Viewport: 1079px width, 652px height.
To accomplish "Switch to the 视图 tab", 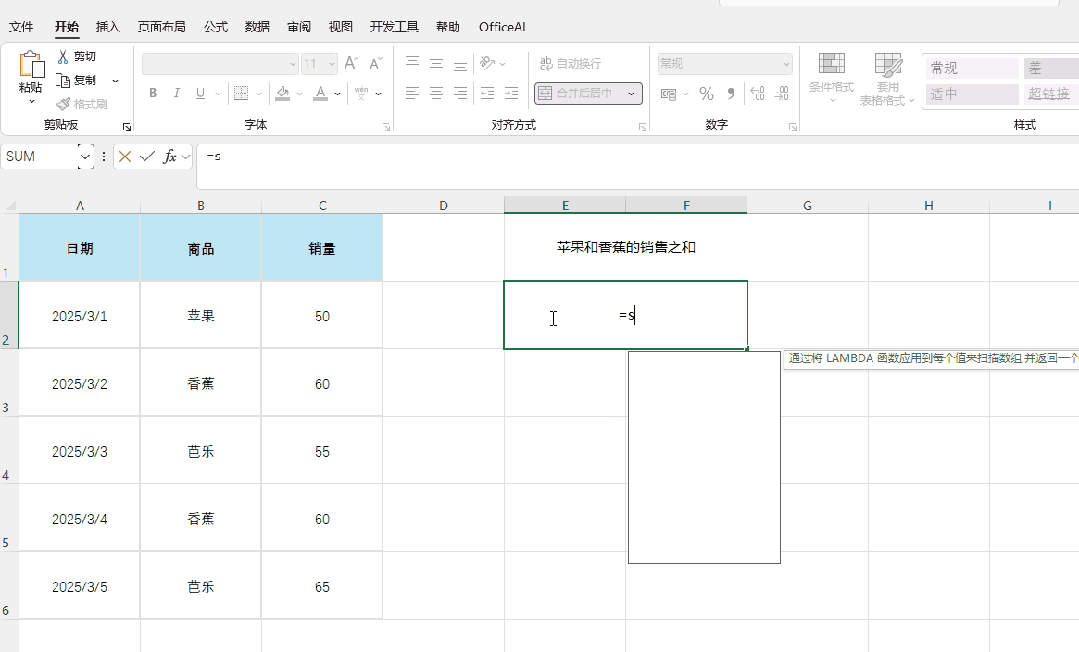I will (x=341, y=27).
